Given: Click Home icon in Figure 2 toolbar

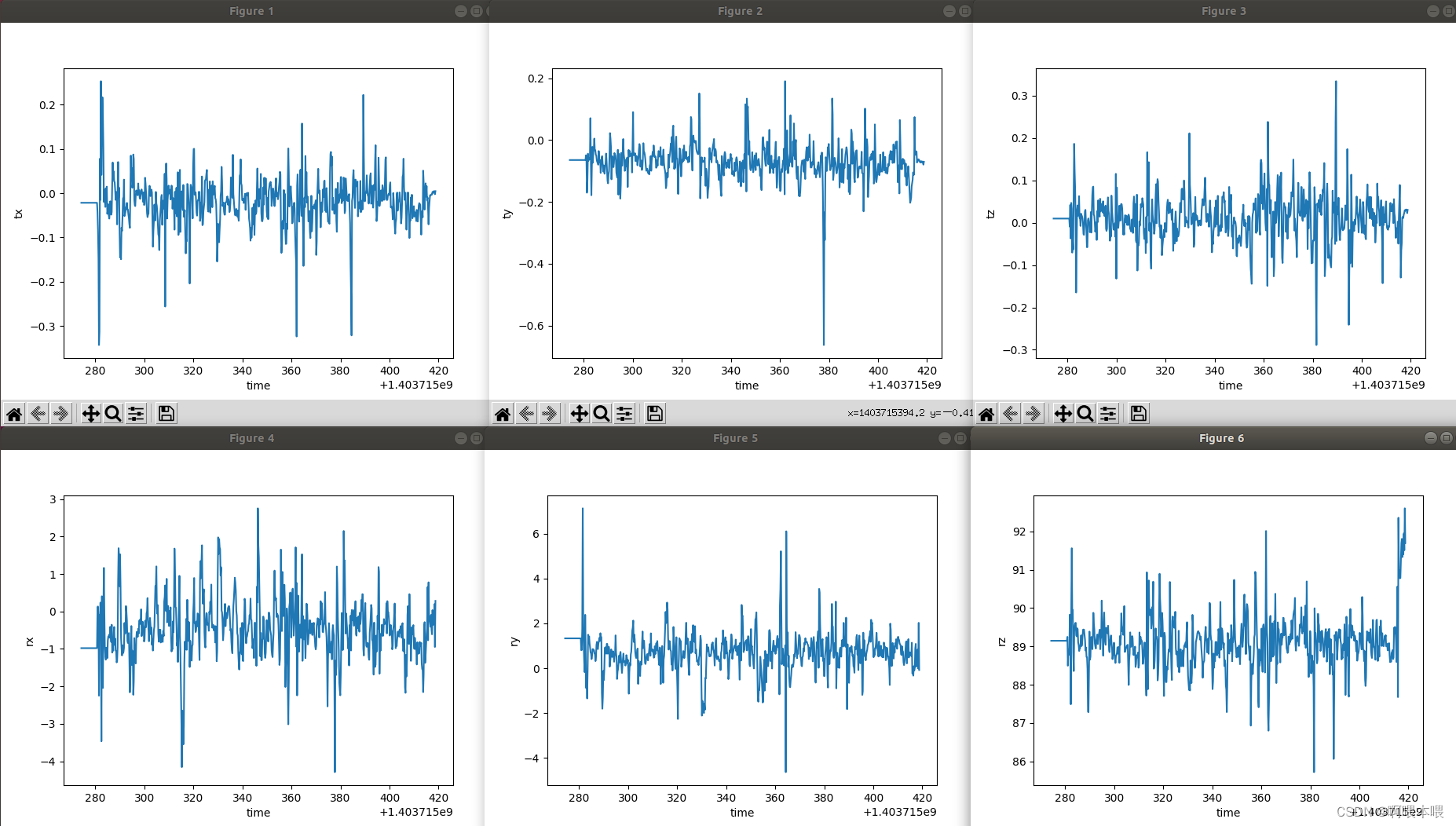Looking at the screenshot, I should point(503,414).
